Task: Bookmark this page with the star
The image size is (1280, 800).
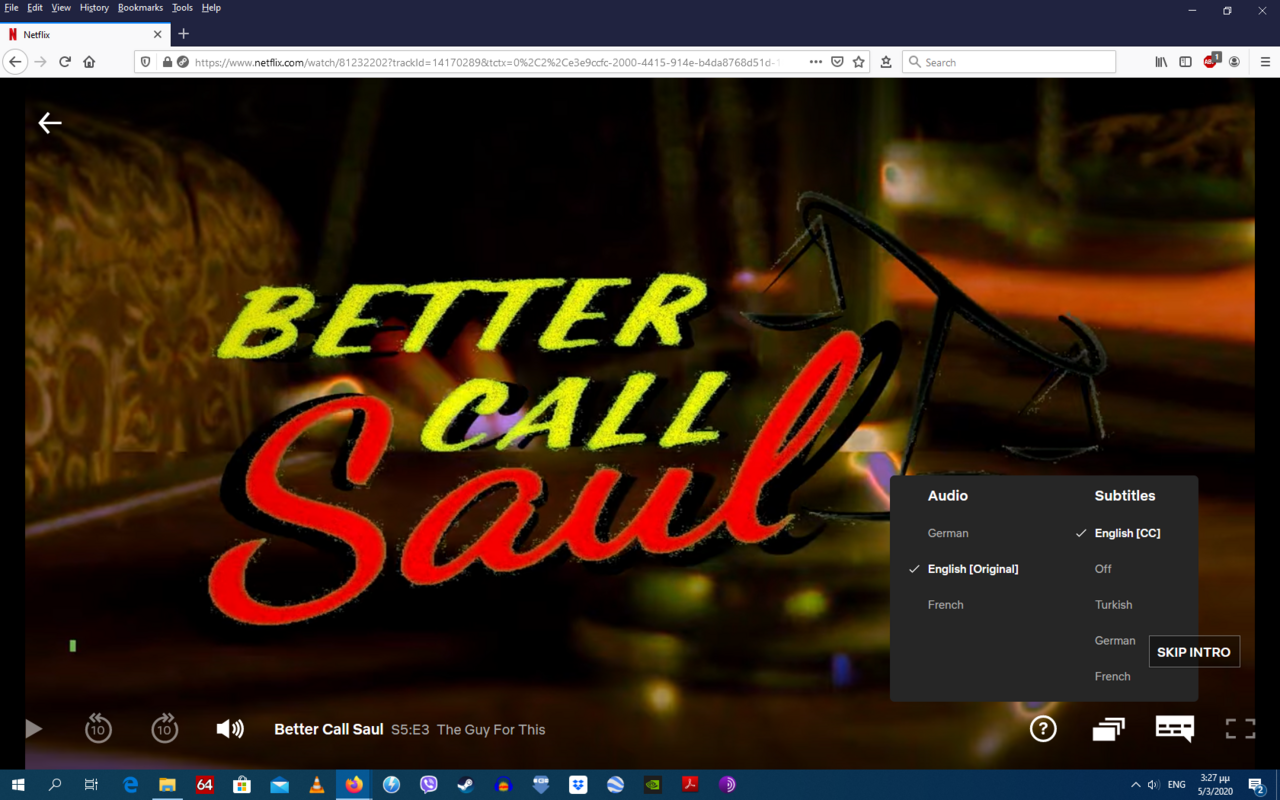Action: click(x=859, y=62)
